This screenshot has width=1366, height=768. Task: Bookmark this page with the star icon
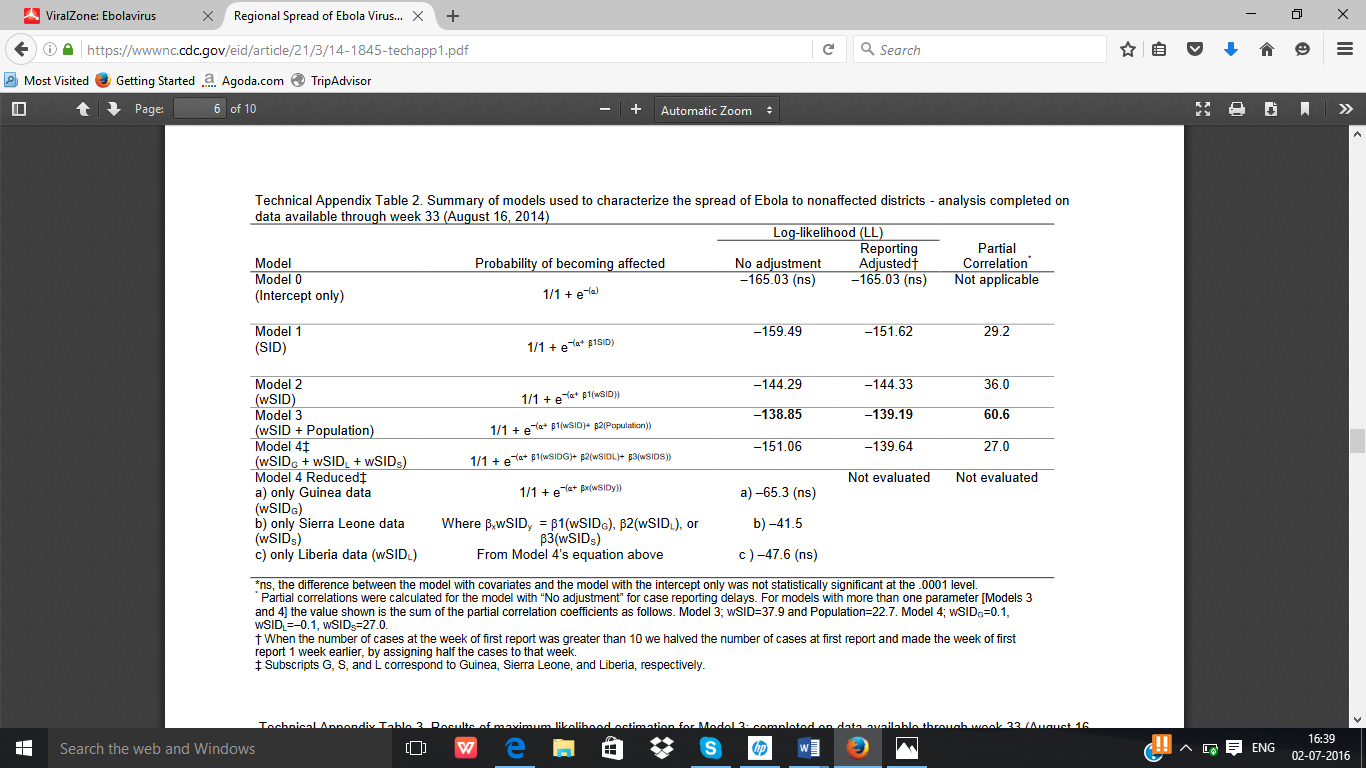(x=1128, y=49)
